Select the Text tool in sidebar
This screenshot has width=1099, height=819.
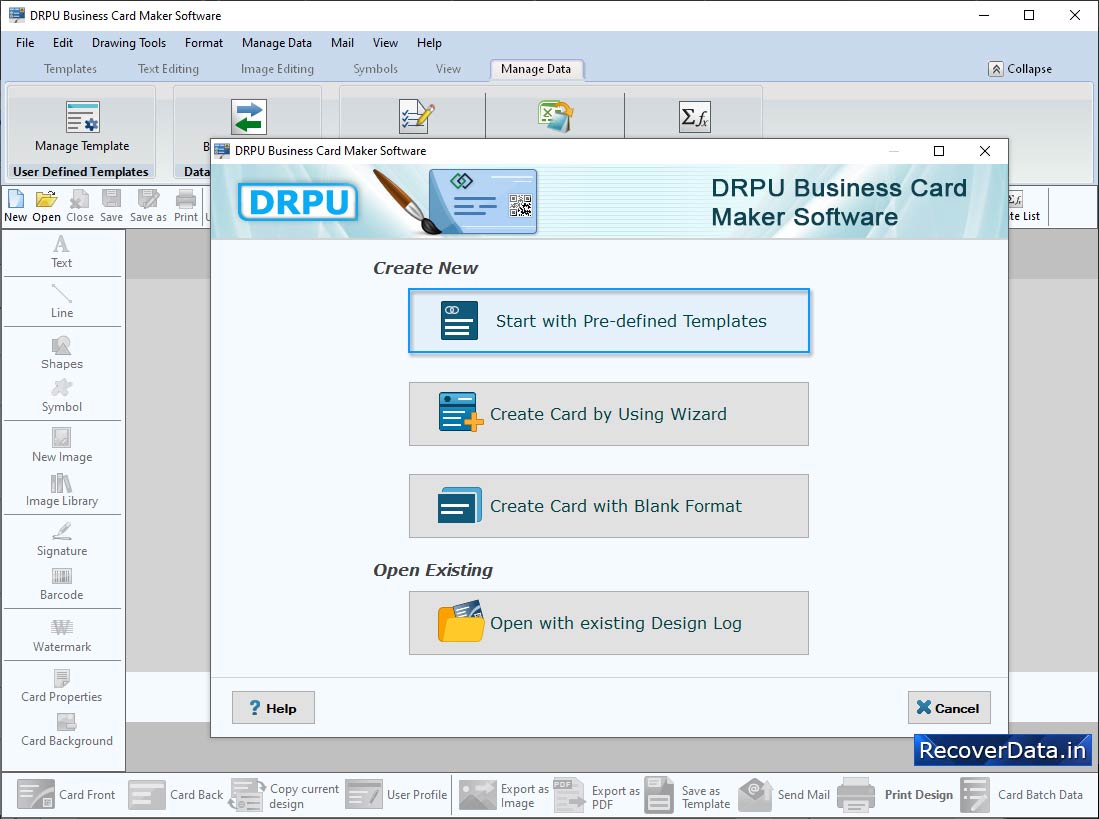pos(62,251)
